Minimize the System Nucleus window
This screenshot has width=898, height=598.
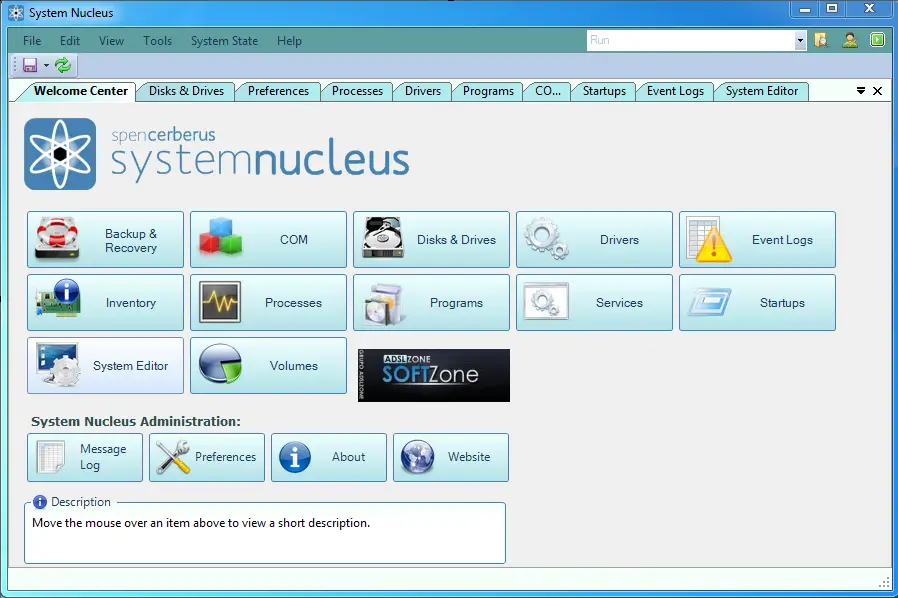tap(805, 9)
